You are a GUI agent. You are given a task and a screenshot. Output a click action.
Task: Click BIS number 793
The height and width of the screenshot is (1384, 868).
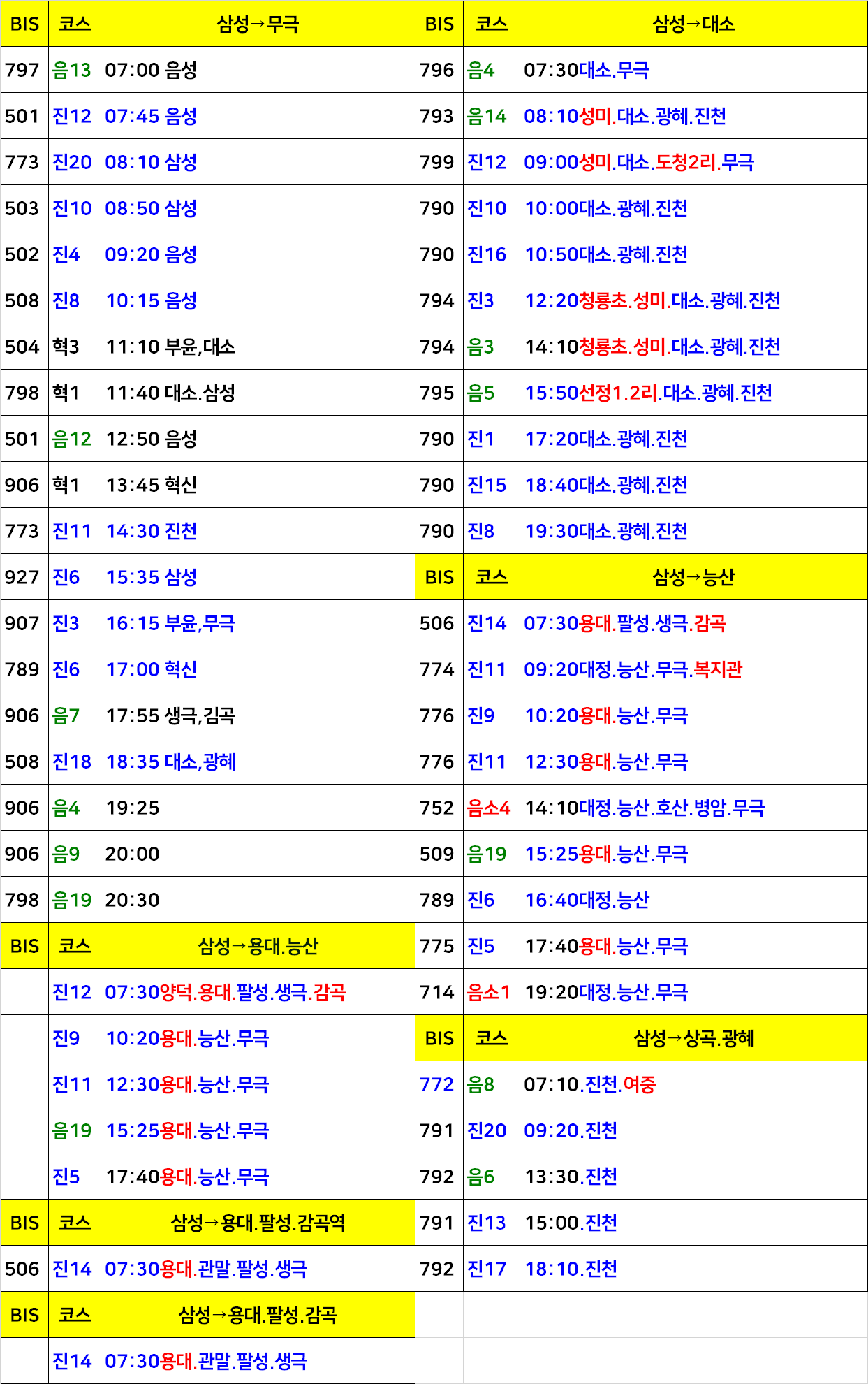coord(437,116)
